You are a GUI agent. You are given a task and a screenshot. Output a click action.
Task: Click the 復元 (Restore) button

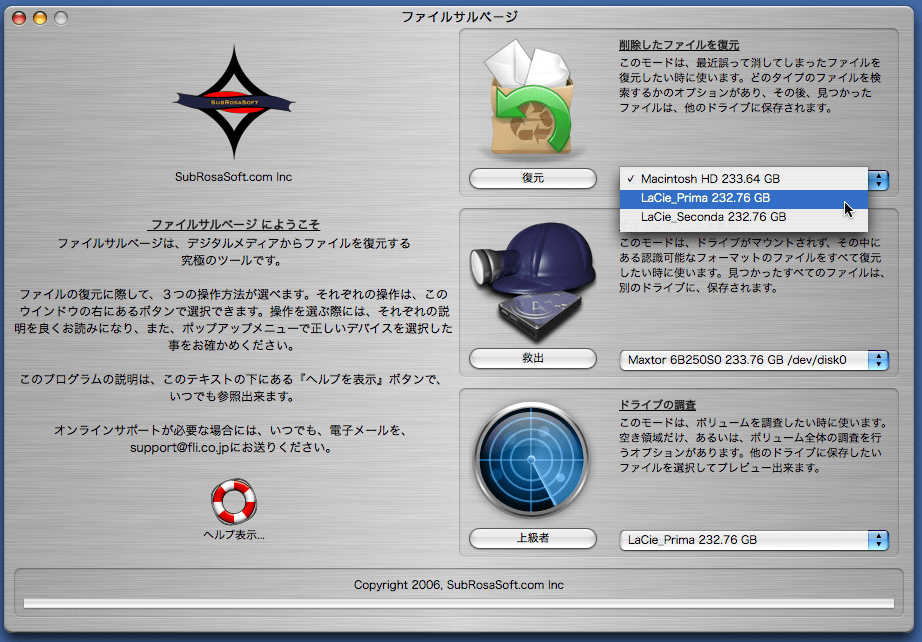pyautogui.click(x=533, y=178)
